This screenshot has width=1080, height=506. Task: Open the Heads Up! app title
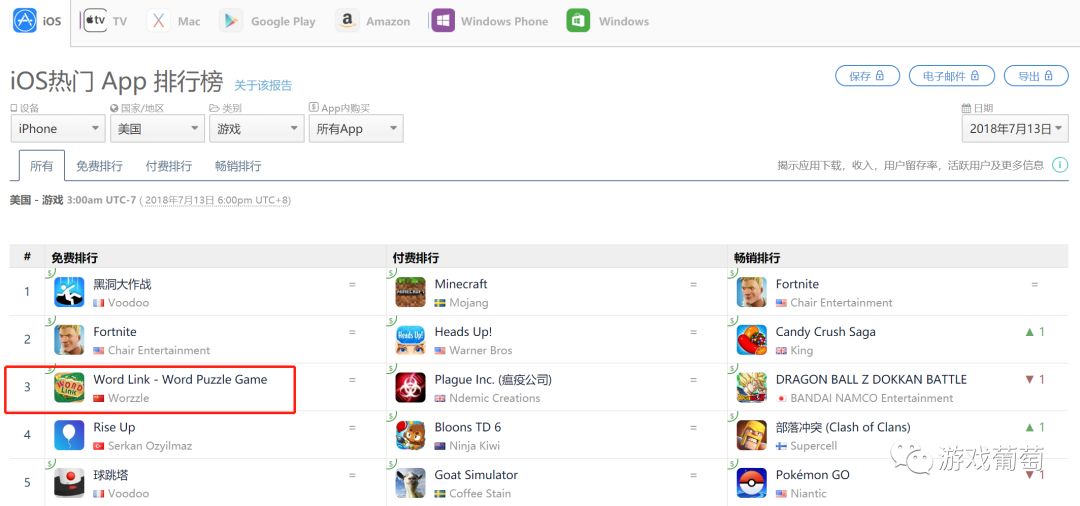point(464,331)
